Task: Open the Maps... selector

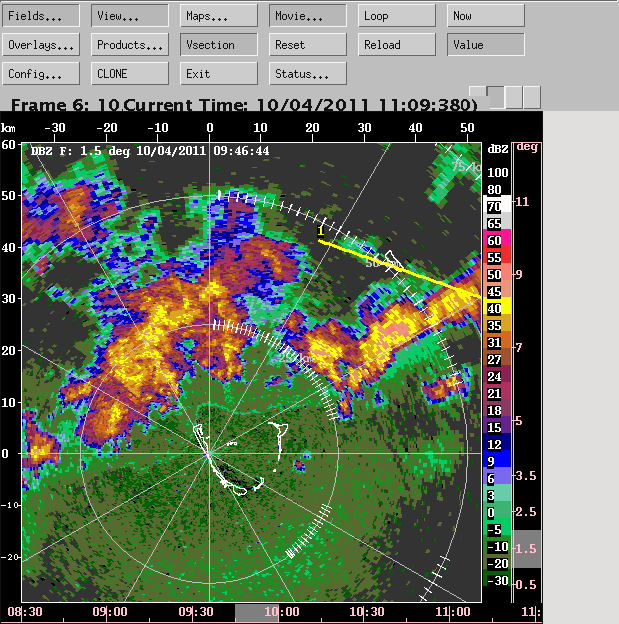Action: coord(219,16)
